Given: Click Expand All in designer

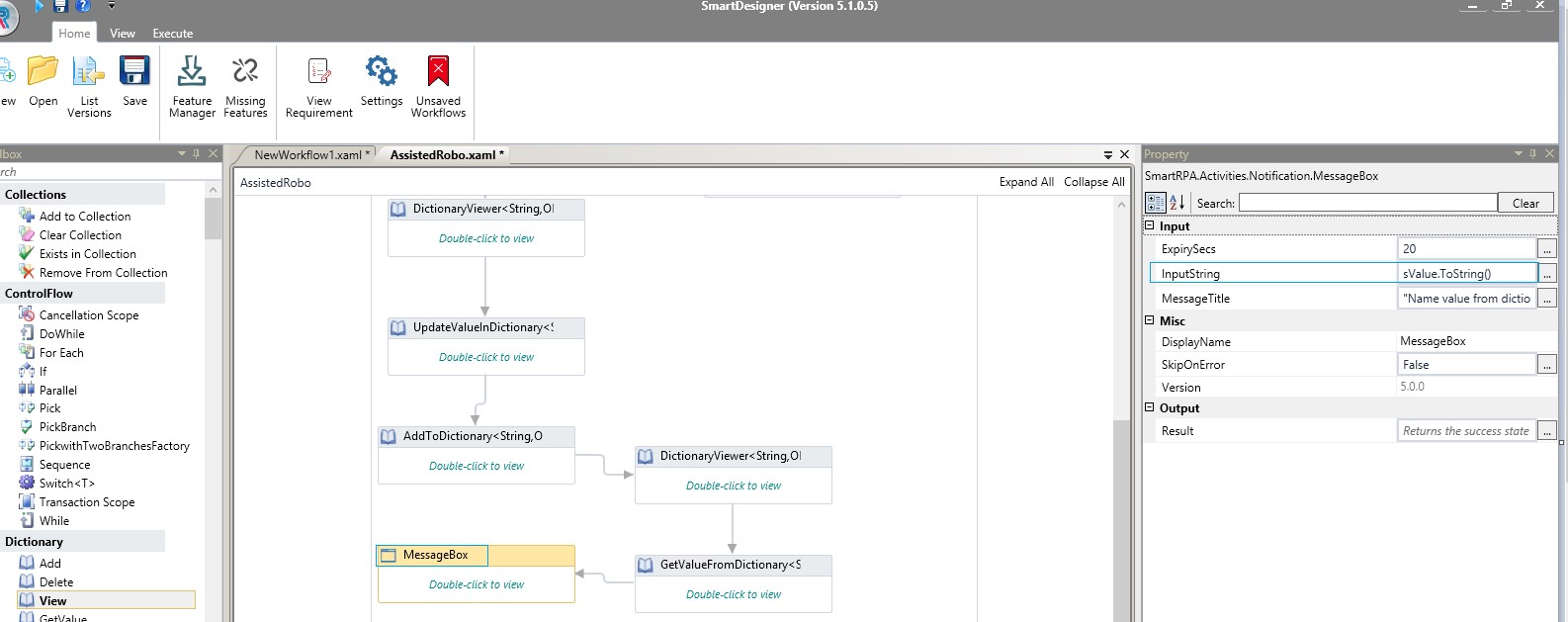Looking at the screenshot, I should 1025,182.
